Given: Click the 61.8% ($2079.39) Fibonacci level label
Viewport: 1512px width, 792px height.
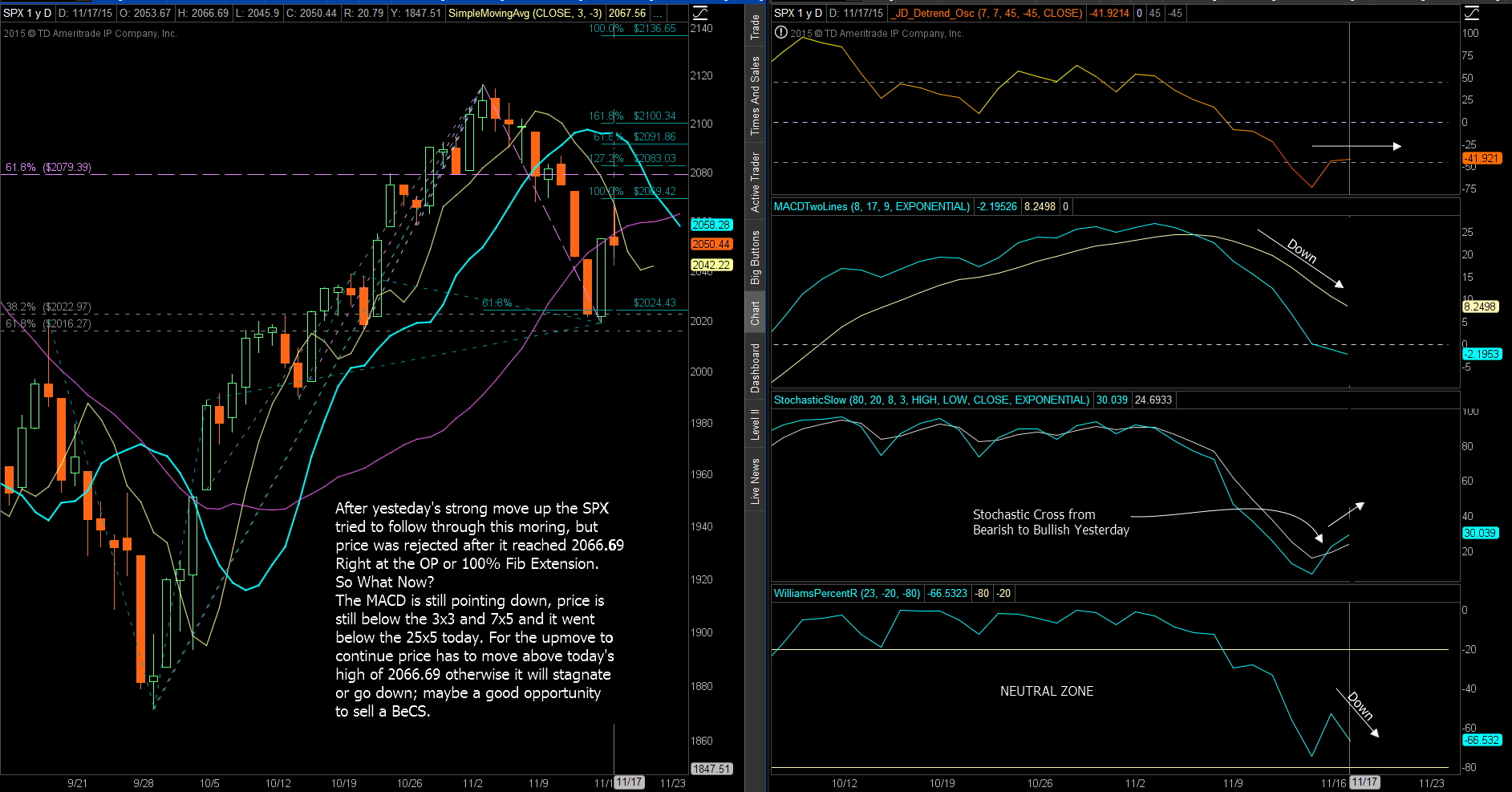Looking at the screenshot, I should [48, 168].
